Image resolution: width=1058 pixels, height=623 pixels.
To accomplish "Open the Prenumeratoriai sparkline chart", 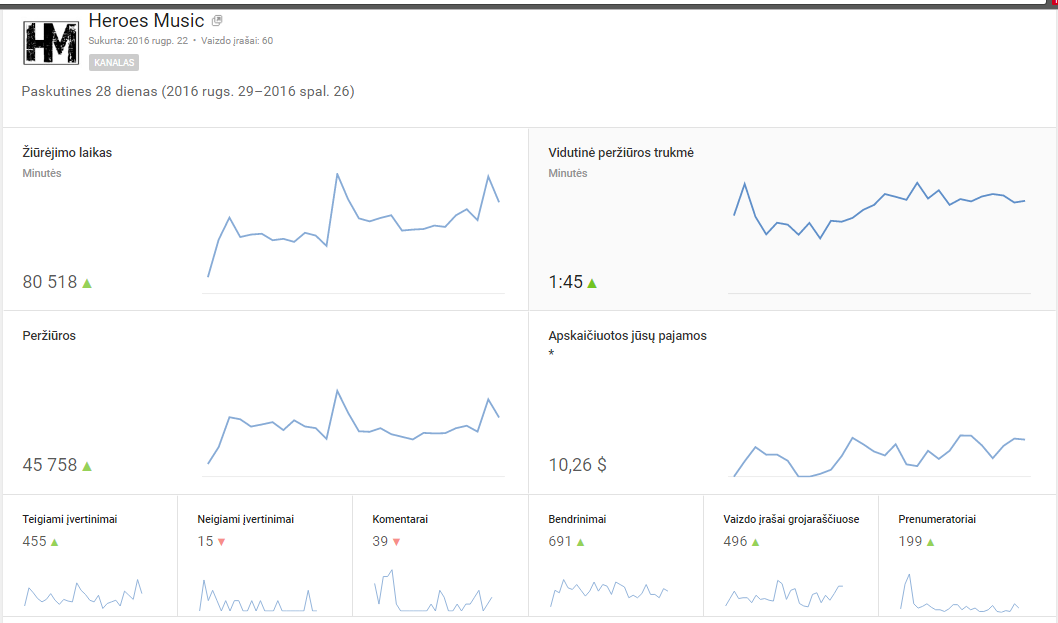I will tap(959, 593).
